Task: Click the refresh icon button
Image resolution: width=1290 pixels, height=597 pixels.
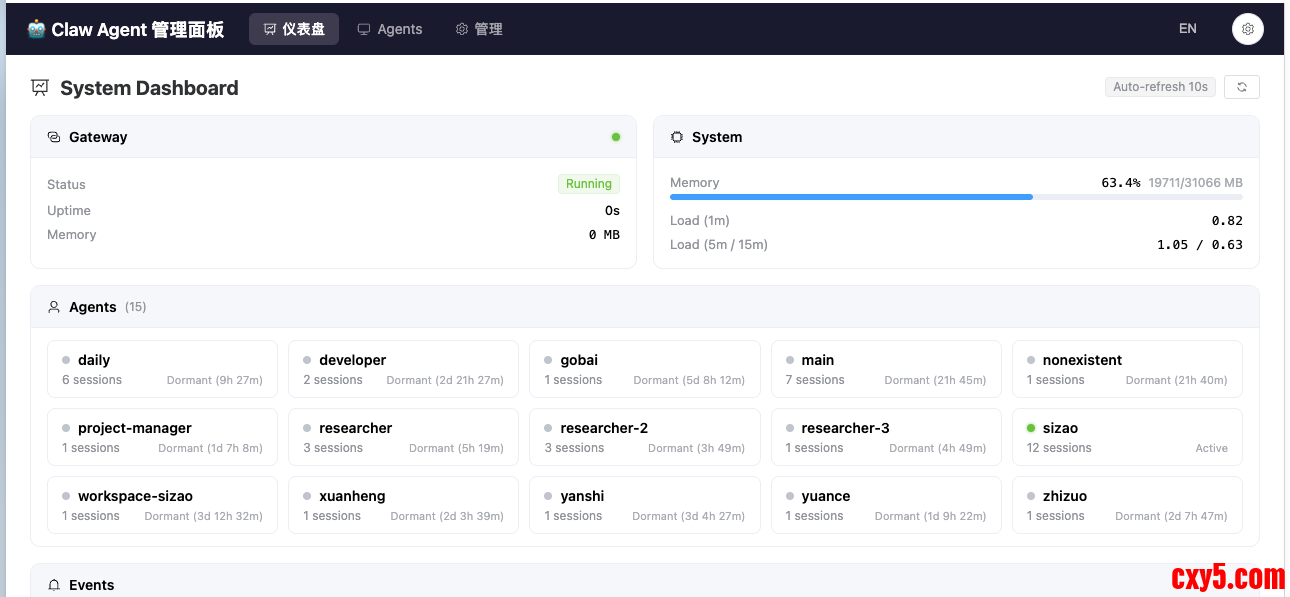Action: tap(1242, 87)
